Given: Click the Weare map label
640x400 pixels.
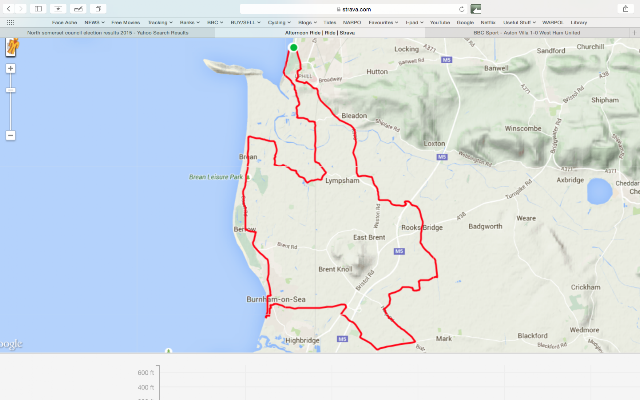Looking at the screenshot, I should [x=526, y=218].
